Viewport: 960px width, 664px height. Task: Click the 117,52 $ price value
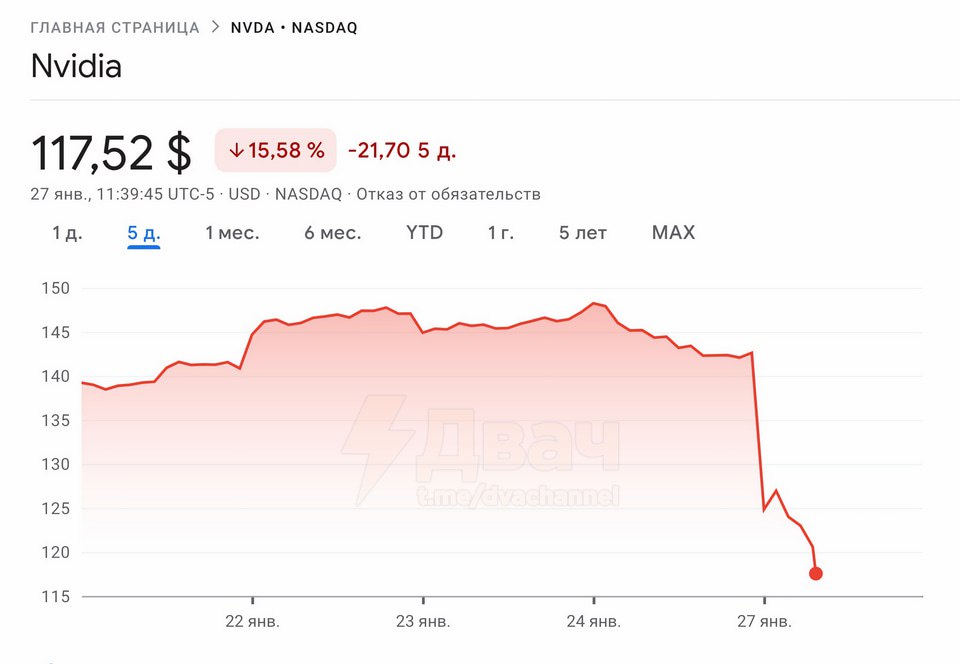coord(112,153)
